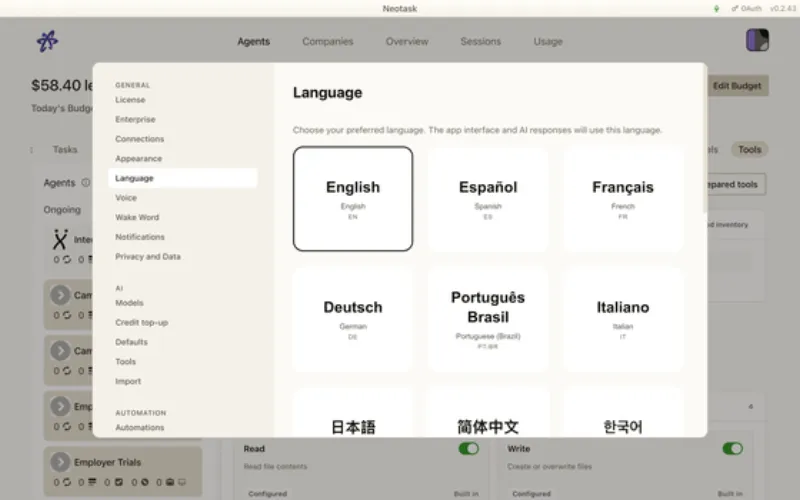
Task: Choose the 한국어 language card
Action: pos(623,412)
